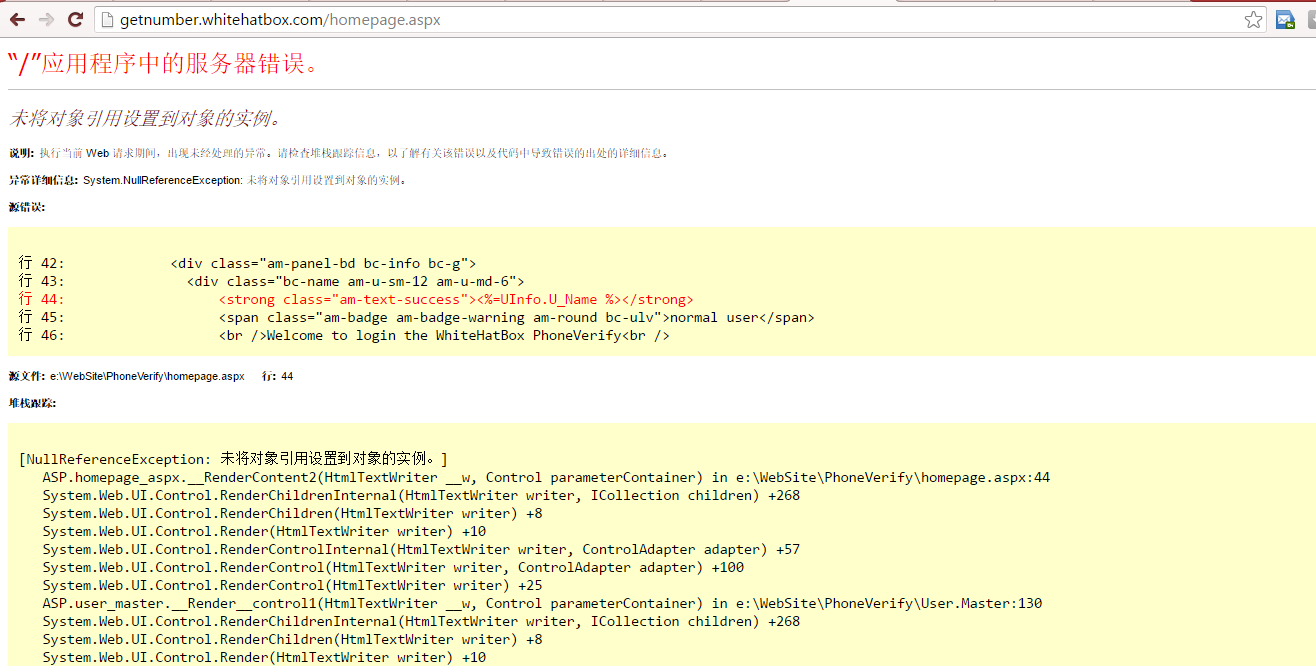Click the red highlighted line 44 source code

click(x=456, y=299)
